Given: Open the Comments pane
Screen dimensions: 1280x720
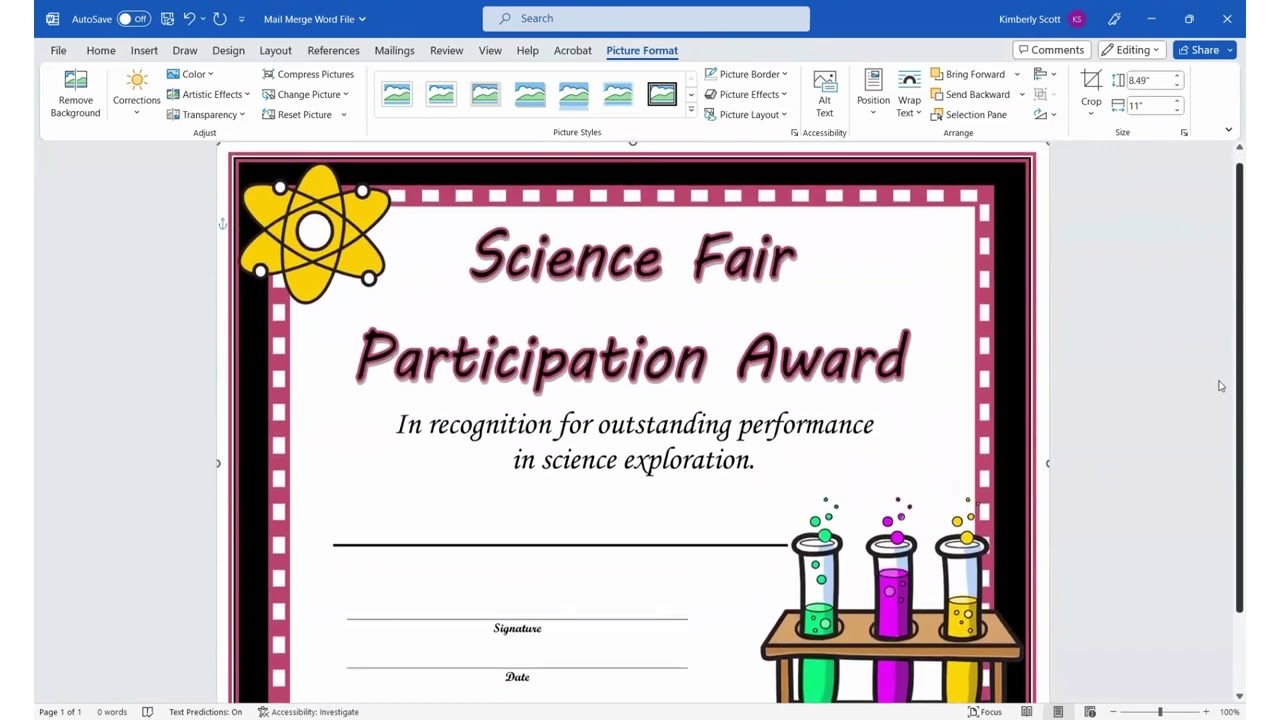Looking at the screenshot, I should [1051, 50].
